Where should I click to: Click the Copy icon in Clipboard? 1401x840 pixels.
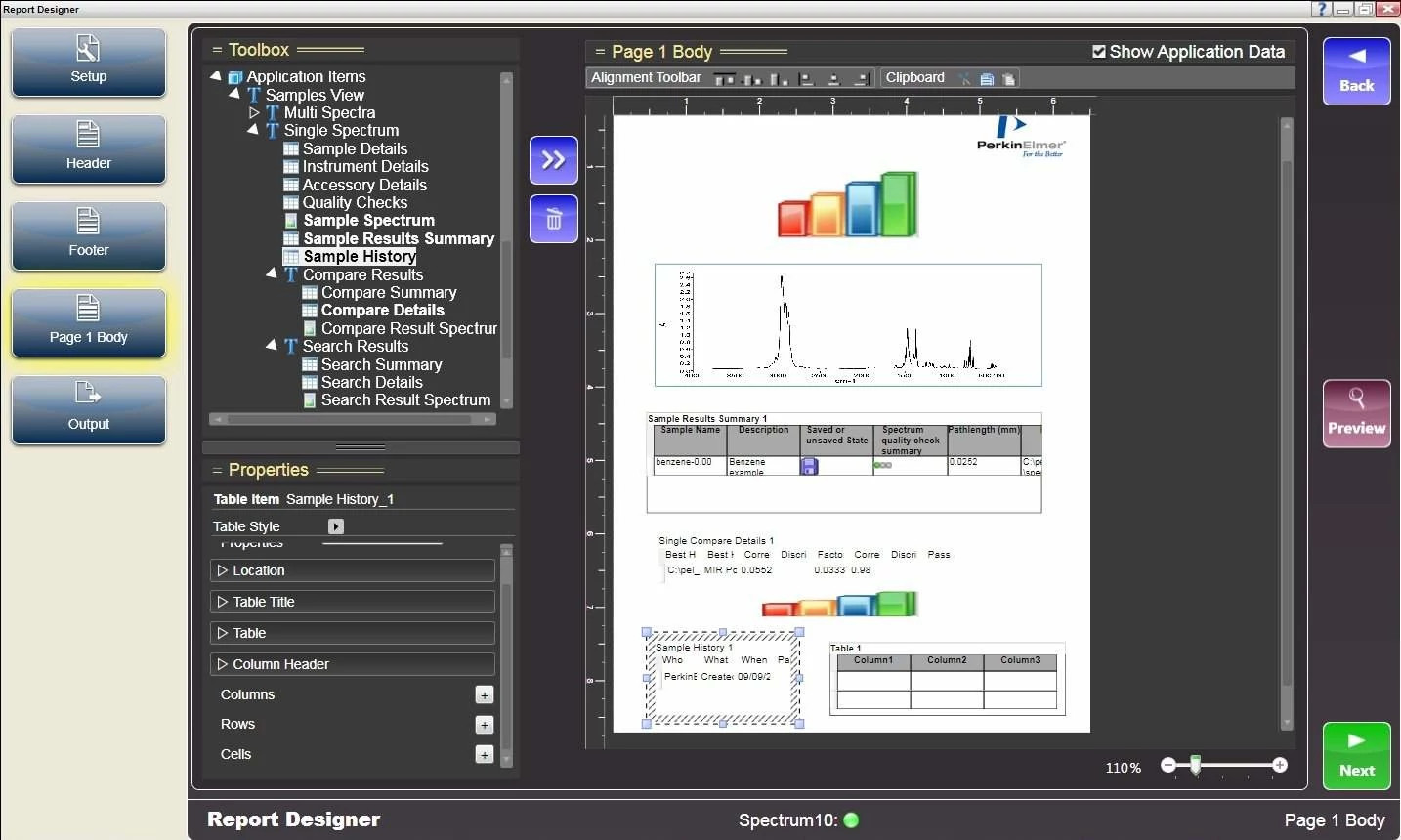(x=987, y=79)
